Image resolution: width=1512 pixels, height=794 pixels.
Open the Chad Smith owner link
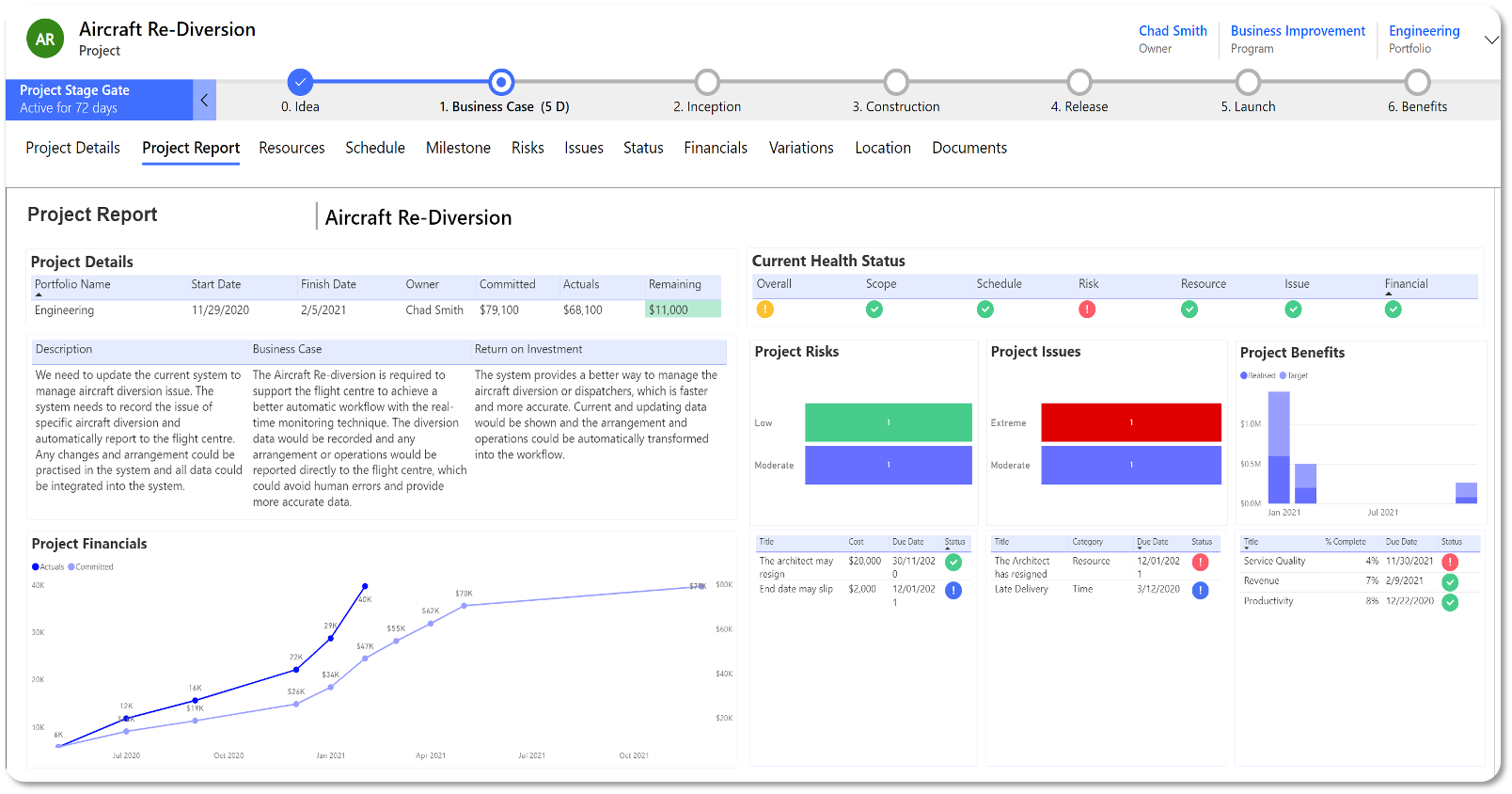click(1173, 31)
